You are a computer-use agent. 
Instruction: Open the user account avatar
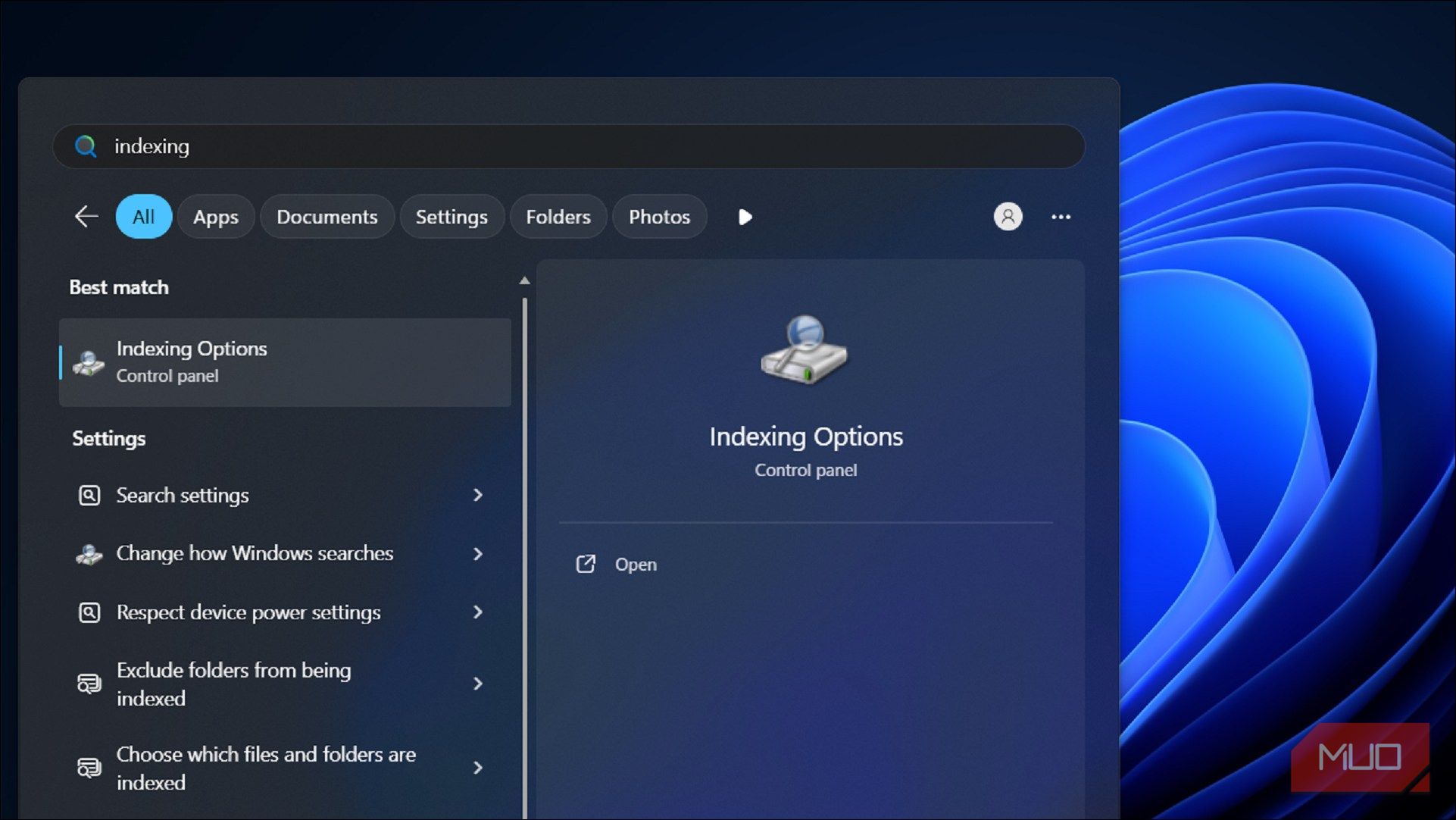coord(1008,217)
